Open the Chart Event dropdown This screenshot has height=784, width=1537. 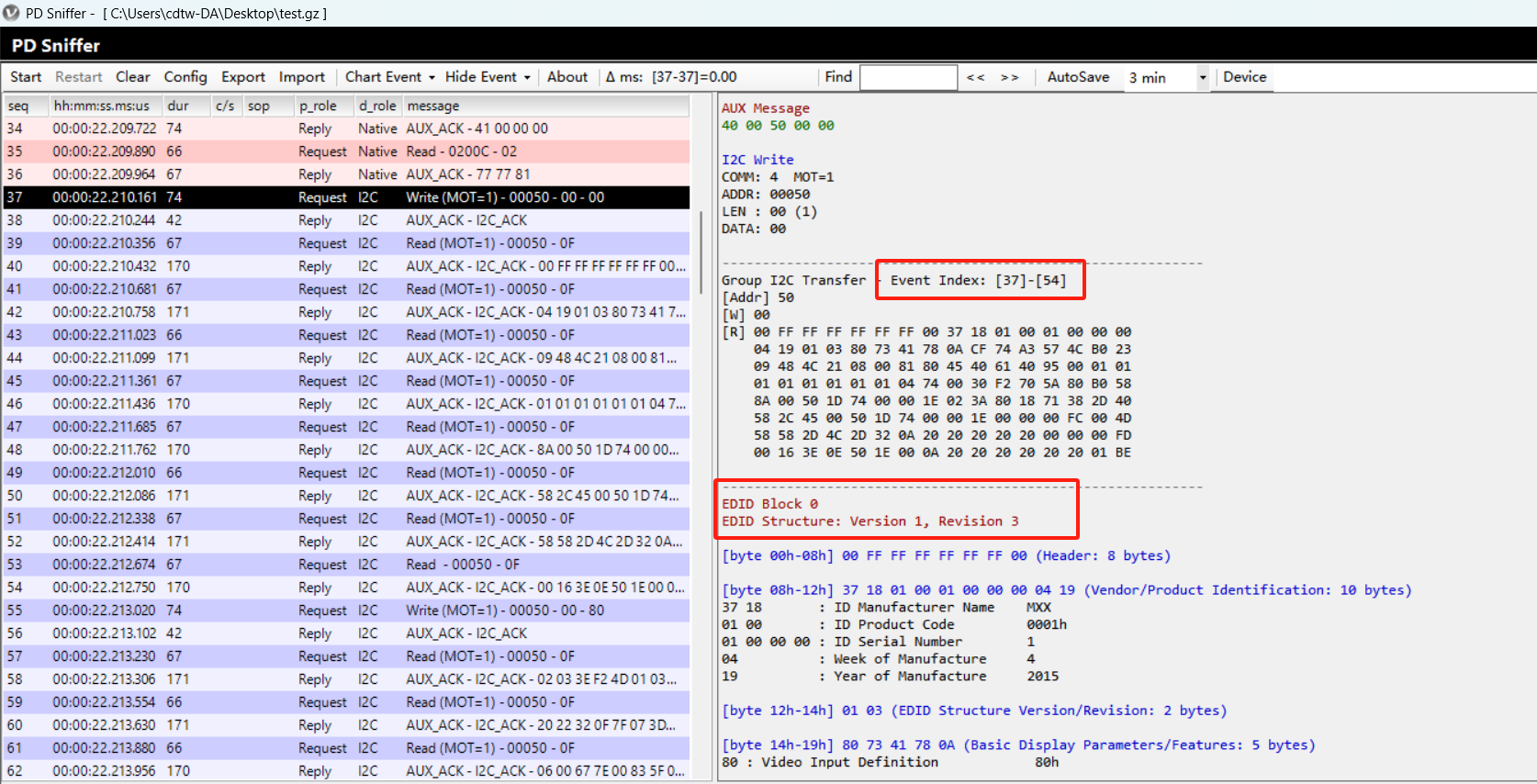(x=389, y=77)
